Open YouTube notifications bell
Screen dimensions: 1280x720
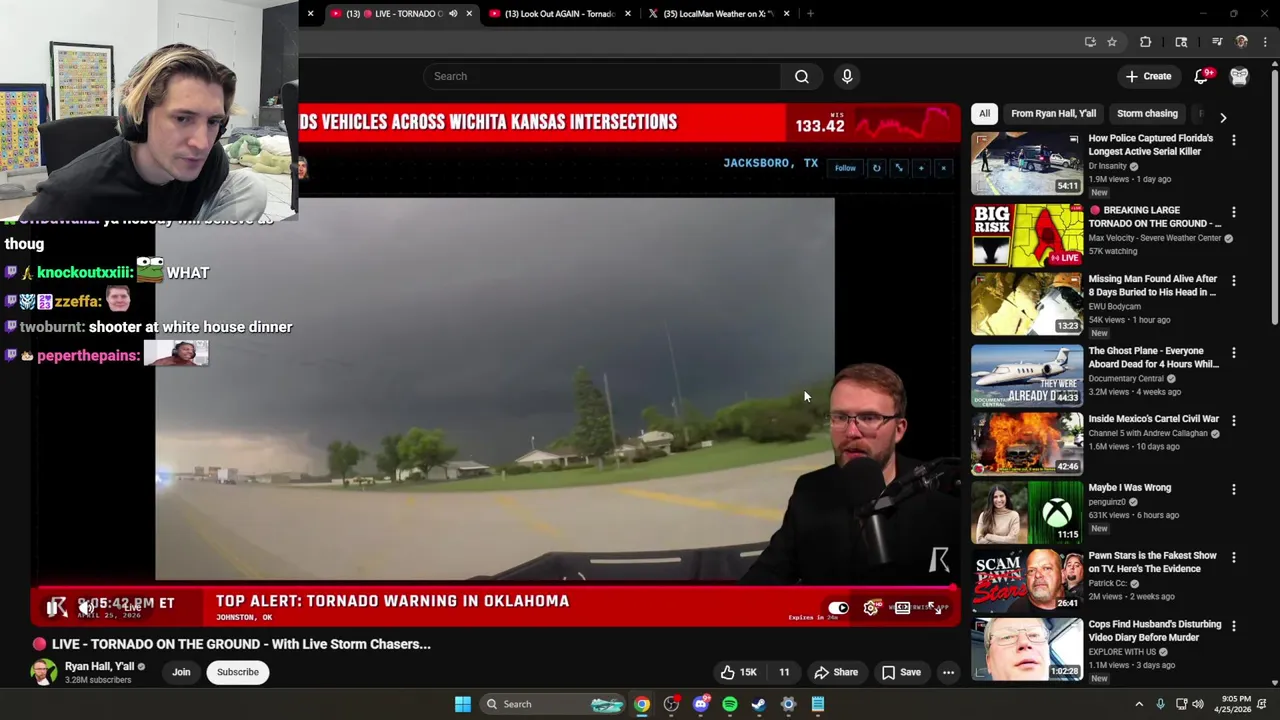coord(1201,76)
